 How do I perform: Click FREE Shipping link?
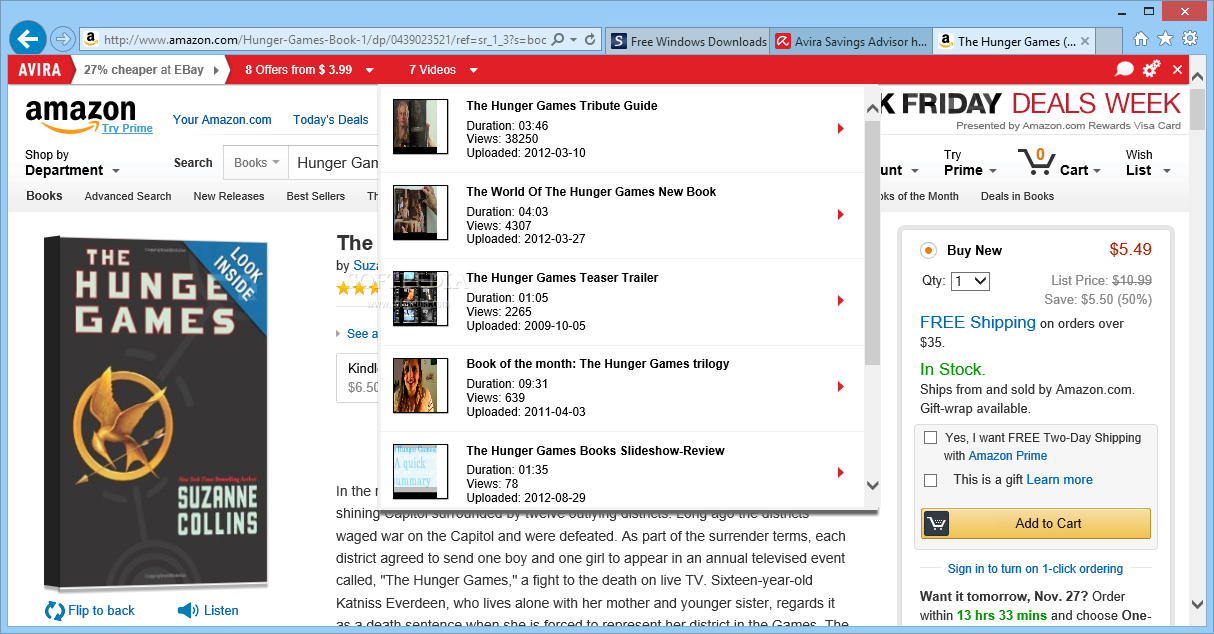(x=978, y=322)
